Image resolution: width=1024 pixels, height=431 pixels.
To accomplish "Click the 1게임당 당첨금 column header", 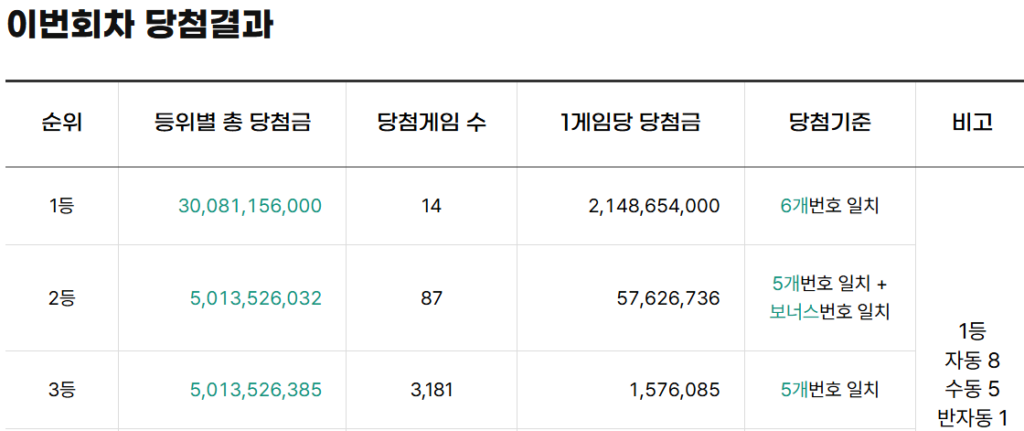I will 630,124.
